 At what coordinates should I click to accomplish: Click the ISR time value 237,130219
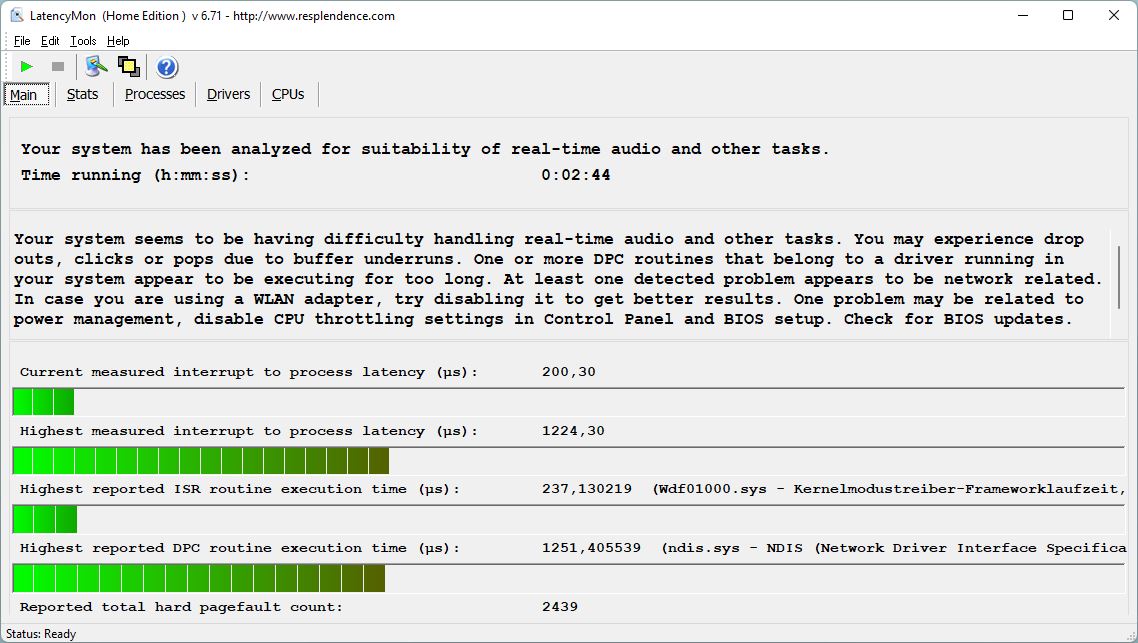pos(586,489)
